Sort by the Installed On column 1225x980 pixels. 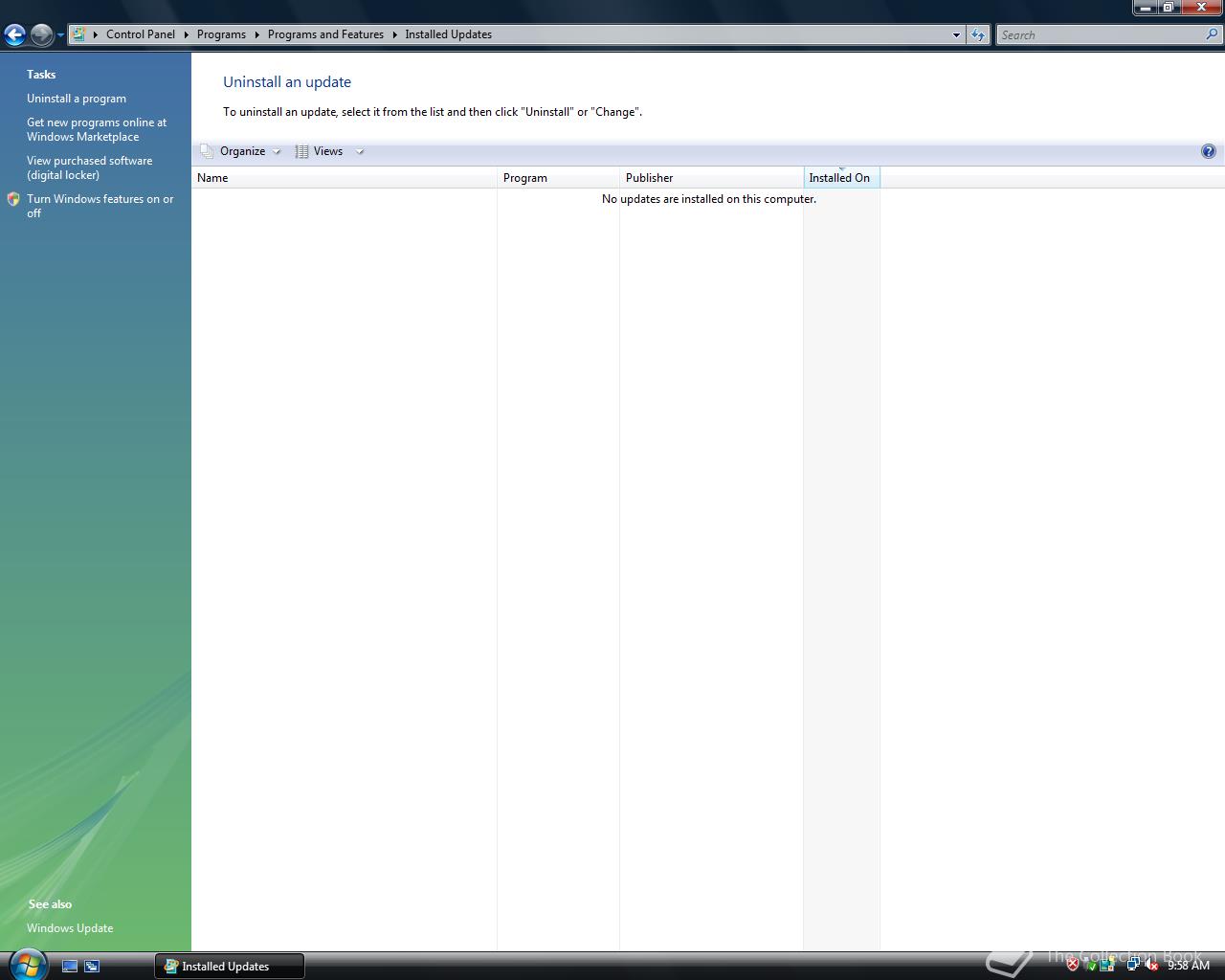(841, 178)
